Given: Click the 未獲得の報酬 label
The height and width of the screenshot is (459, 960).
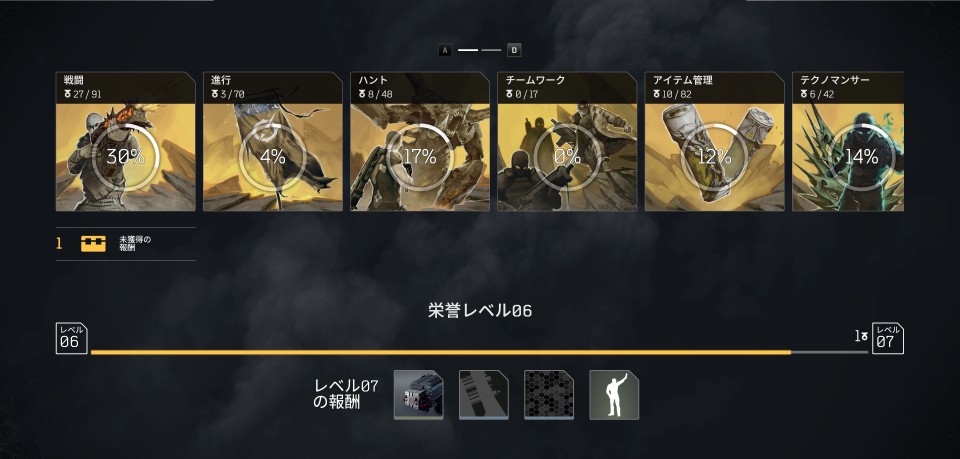Looking at the screenshot, I should [135, 244].
